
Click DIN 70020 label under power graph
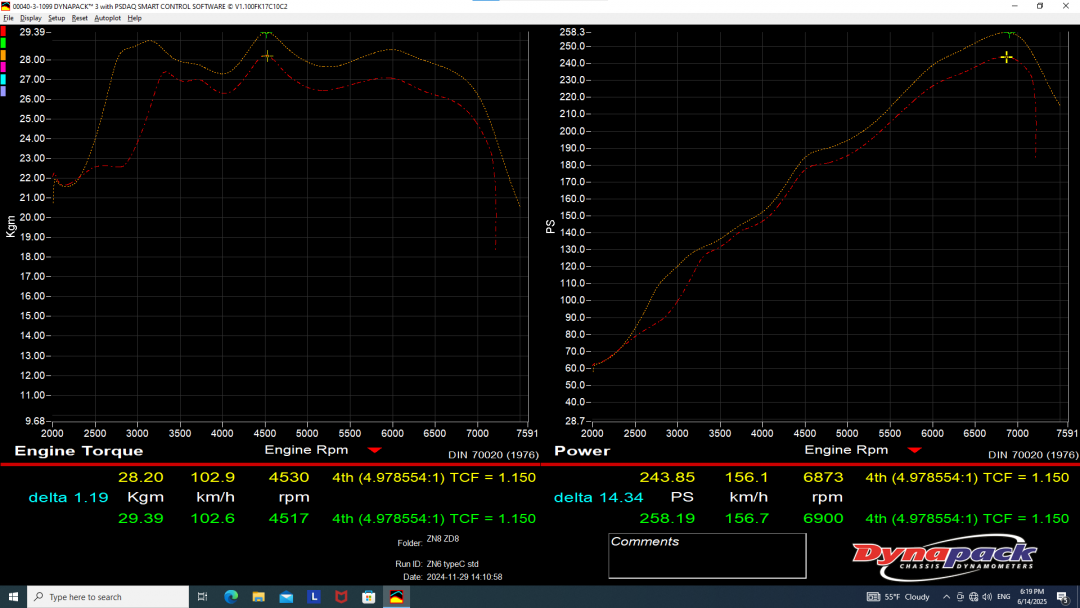click(1033, 454)
